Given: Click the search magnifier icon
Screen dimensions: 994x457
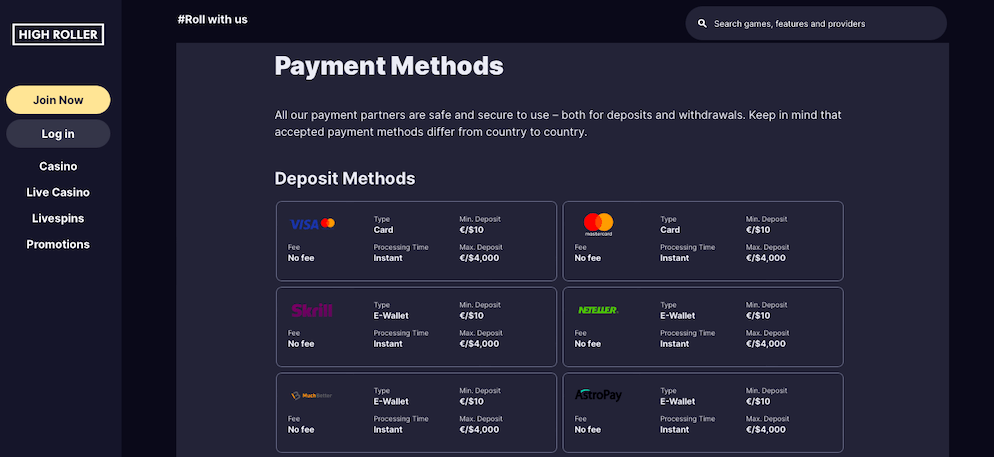Looking at the screenshot, I should coord(702,23).
